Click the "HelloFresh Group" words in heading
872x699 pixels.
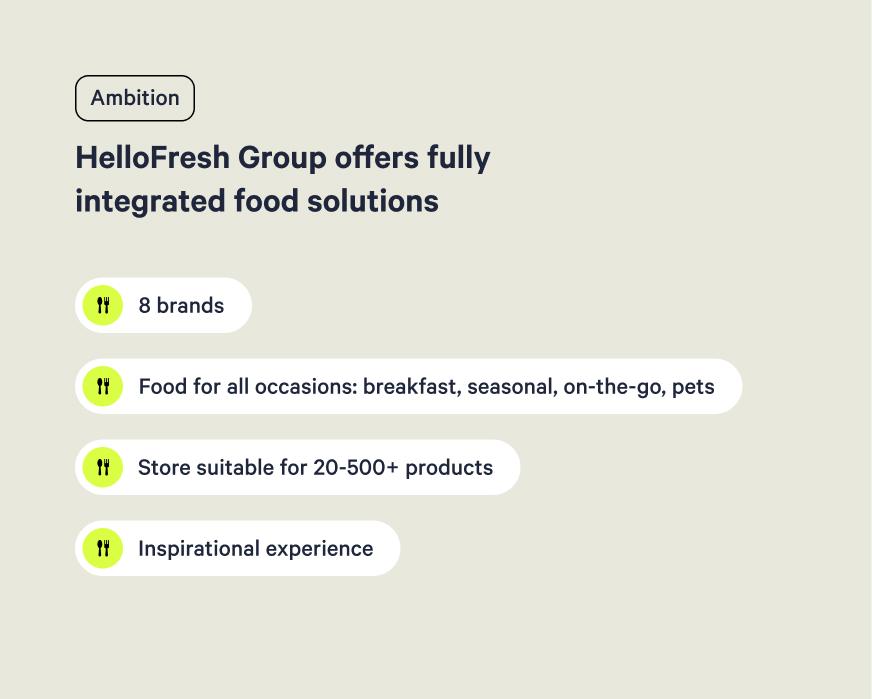click(x=200, y=158)
